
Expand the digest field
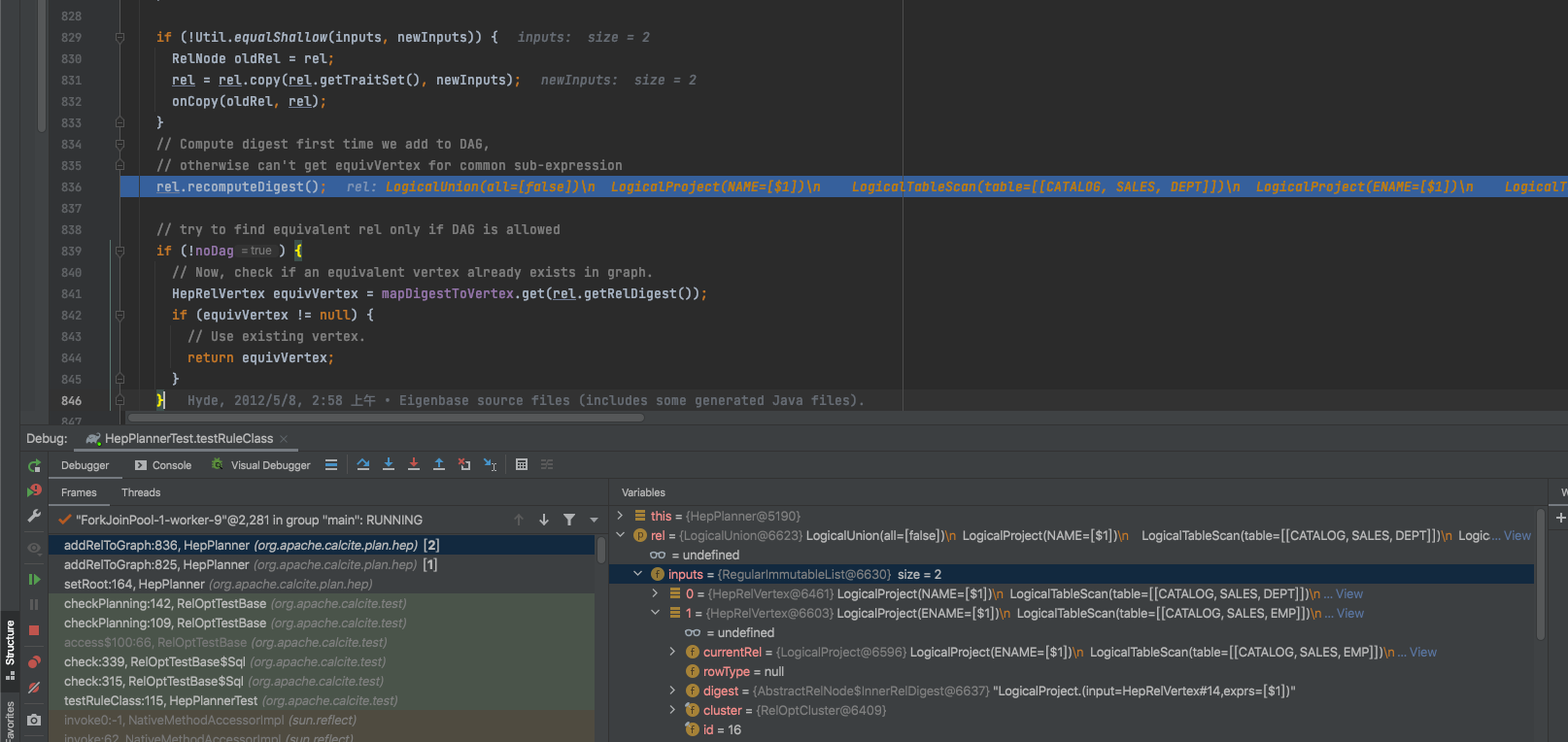[672, 691]
